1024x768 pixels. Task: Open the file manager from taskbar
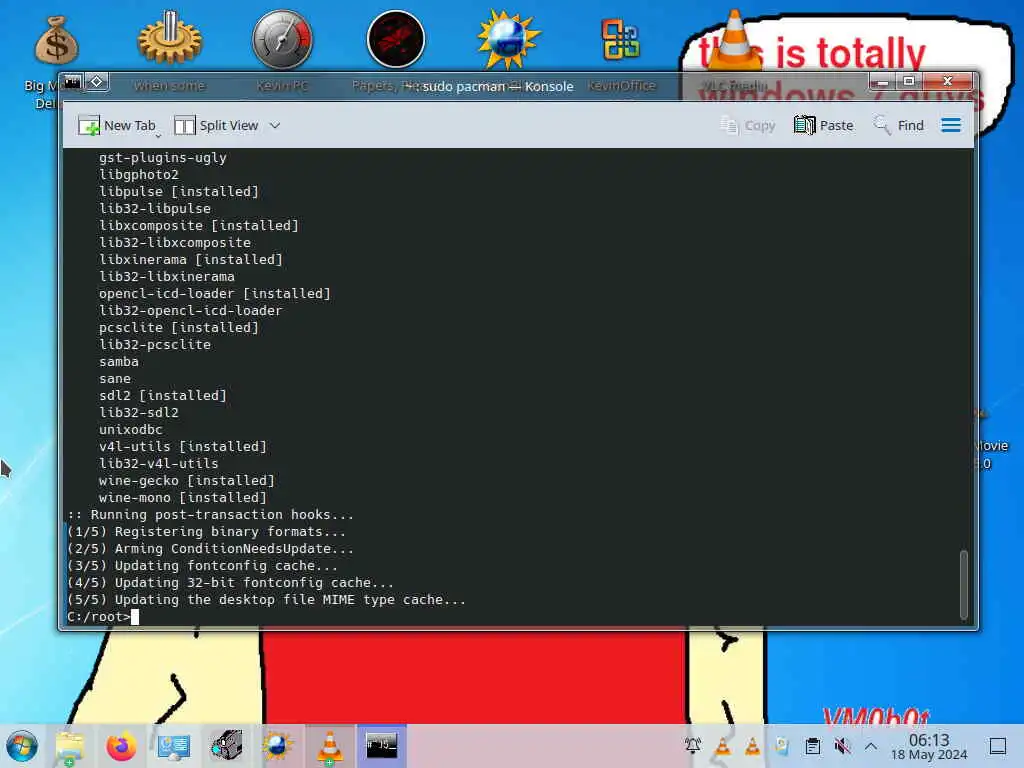click(x=69, y=746)
